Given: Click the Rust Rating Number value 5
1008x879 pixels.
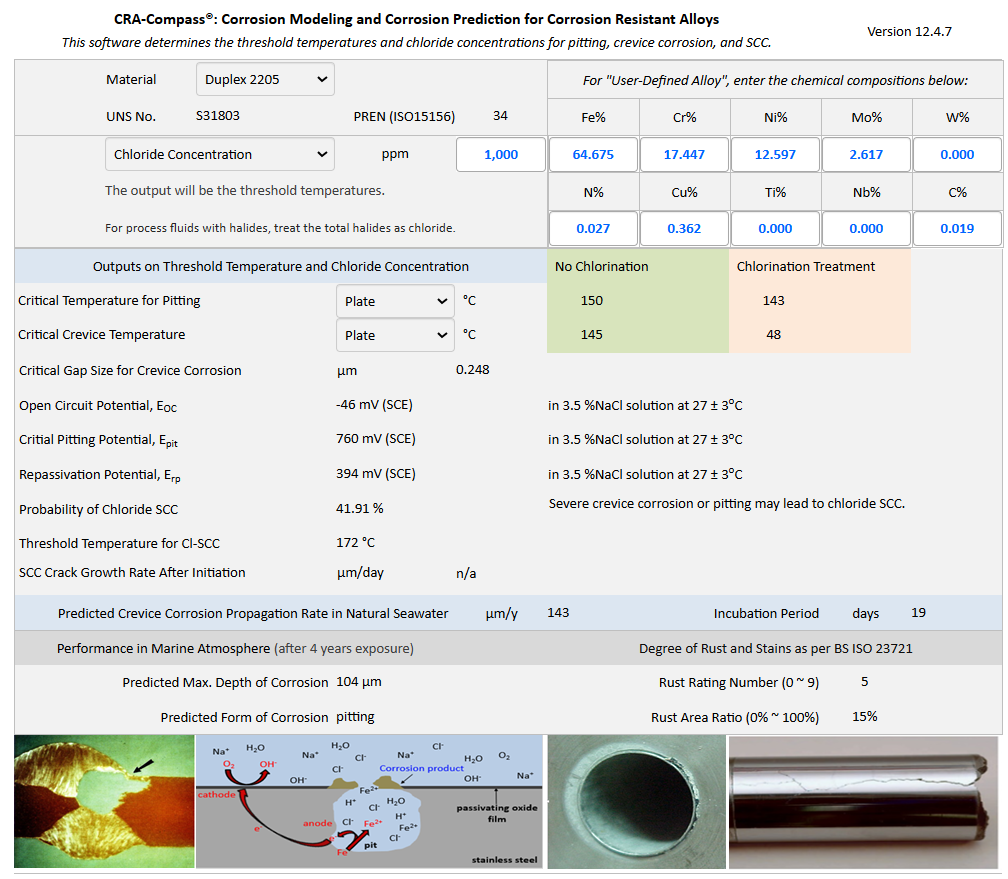Looking at the screenshot, I should (865, 682).
